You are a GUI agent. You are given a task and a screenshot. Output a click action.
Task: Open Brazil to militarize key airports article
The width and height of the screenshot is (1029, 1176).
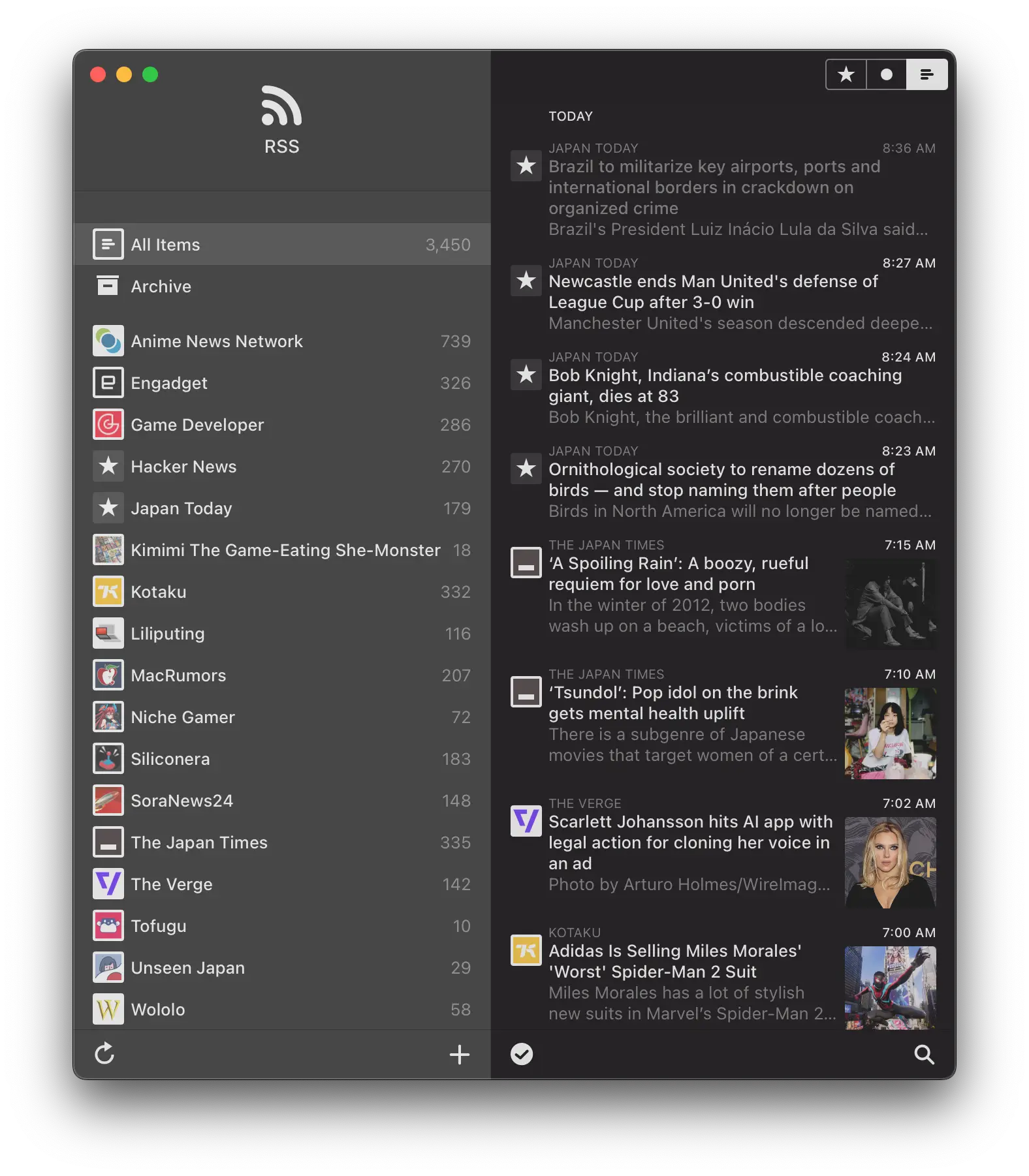click(x=714, y=187)
